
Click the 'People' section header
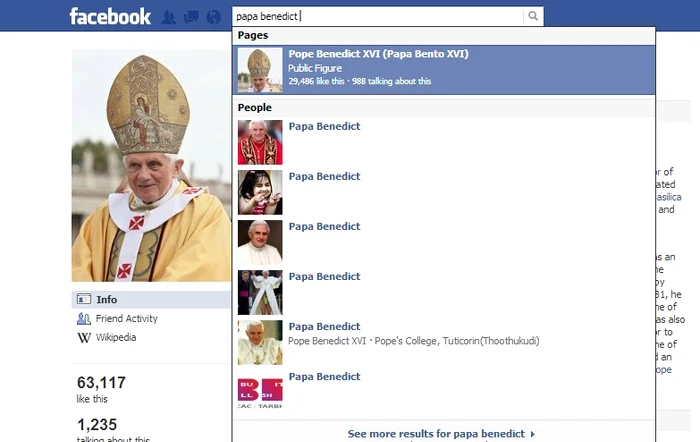254,108
